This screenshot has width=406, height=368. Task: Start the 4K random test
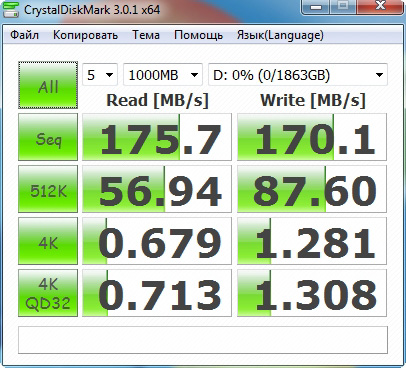(x=48, y=241)
